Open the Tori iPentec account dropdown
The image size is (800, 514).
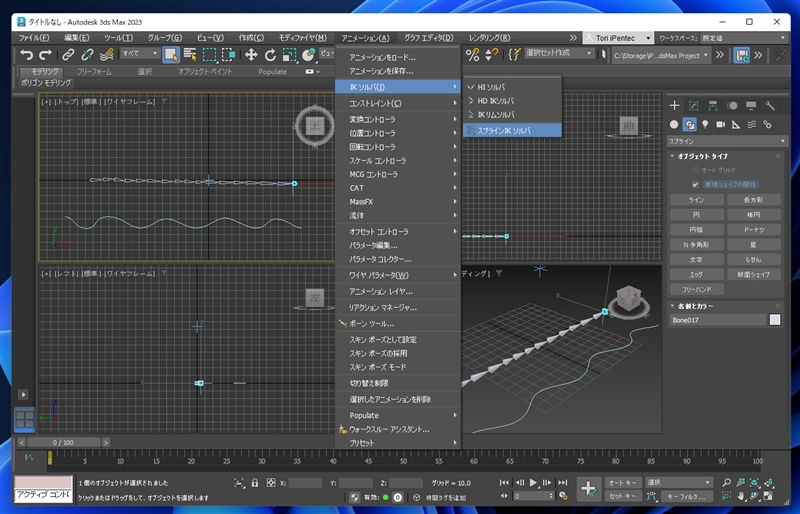pyautogui.click(x=618, y=38)
